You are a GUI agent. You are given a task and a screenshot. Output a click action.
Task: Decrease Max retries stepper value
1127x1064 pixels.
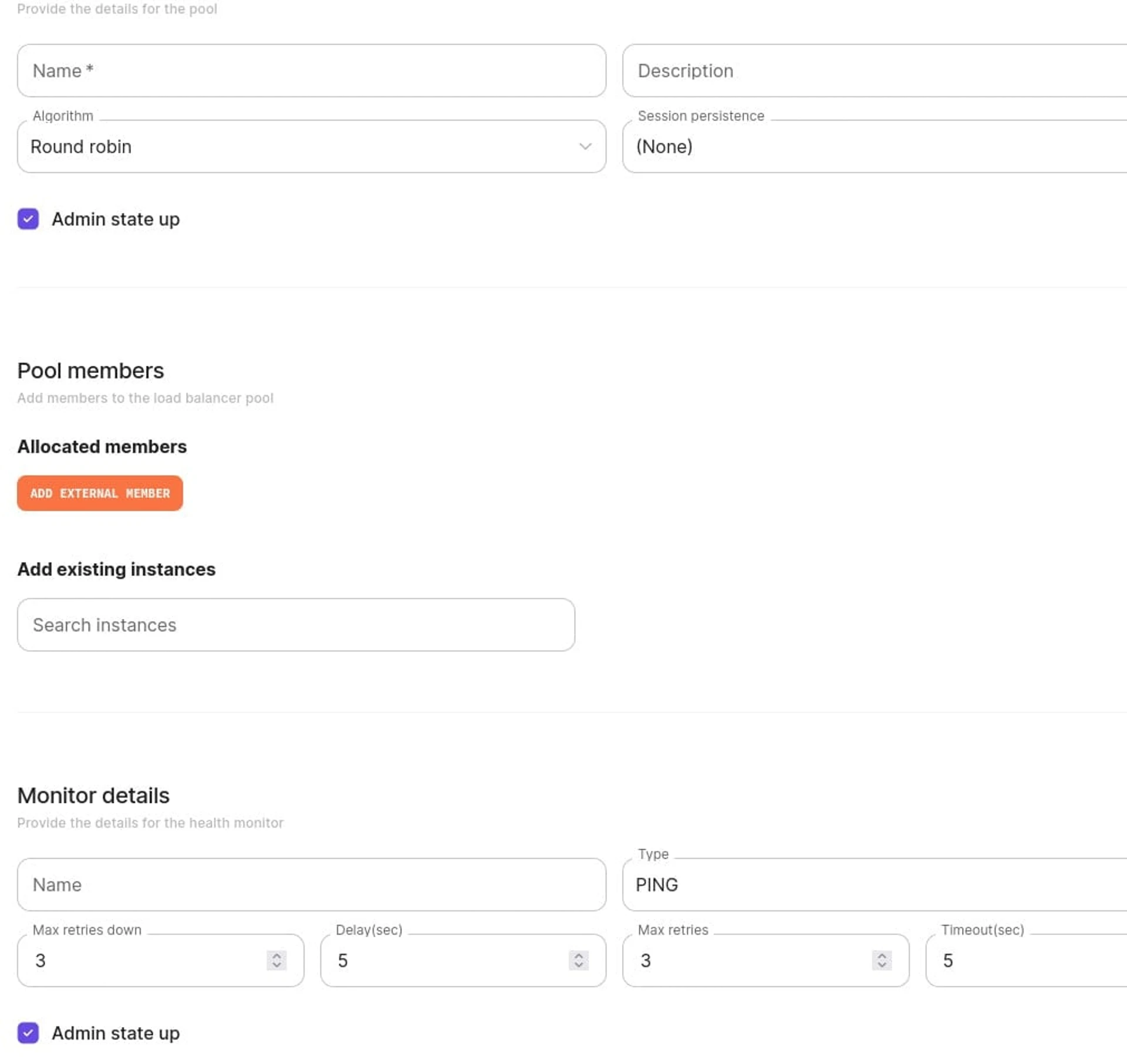point(882,965)
